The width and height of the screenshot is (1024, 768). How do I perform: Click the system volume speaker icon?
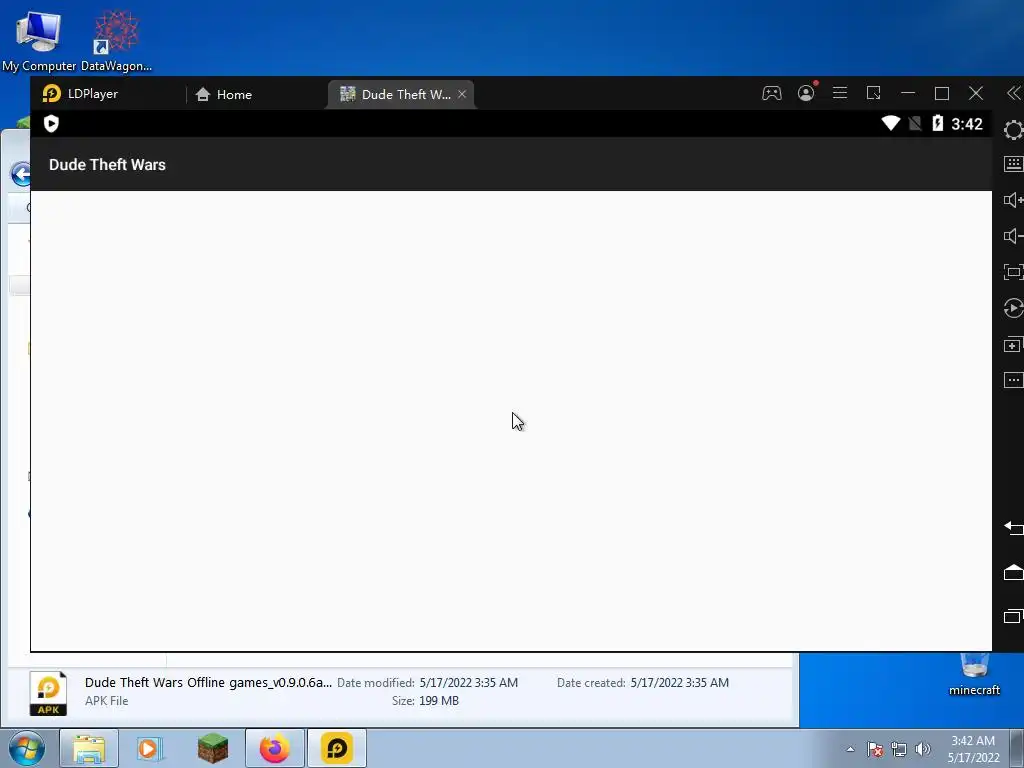(923, 749)
